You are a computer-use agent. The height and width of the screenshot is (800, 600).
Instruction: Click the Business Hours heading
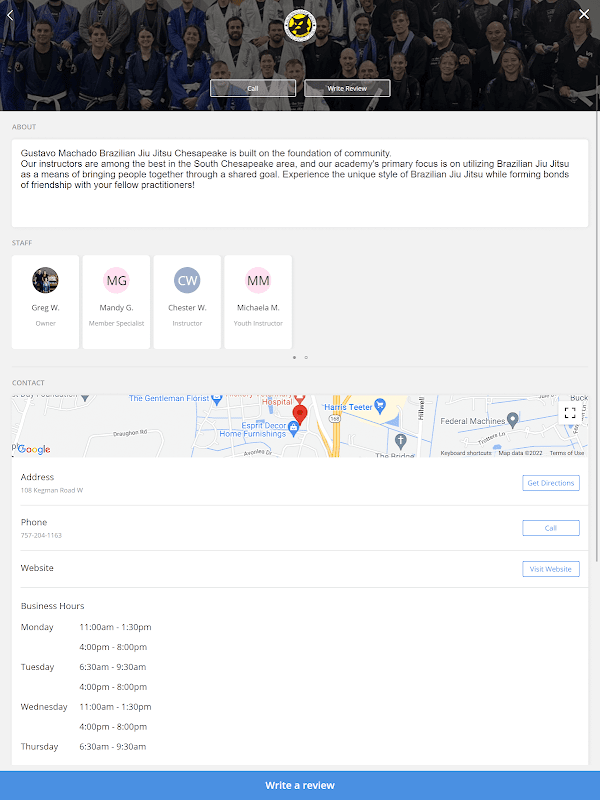point(53,606)
